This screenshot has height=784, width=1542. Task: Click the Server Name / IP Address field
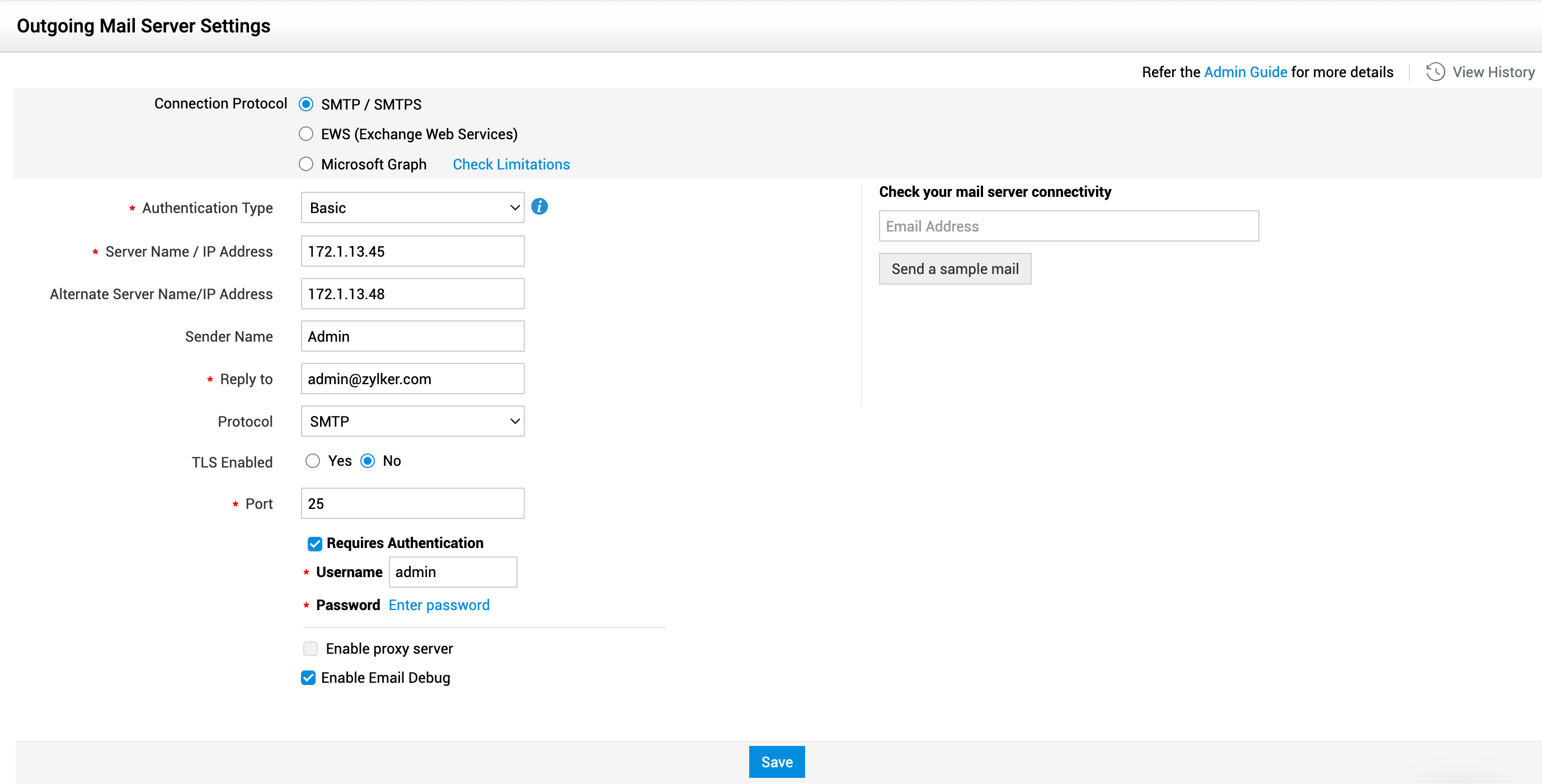coord(412,251)
